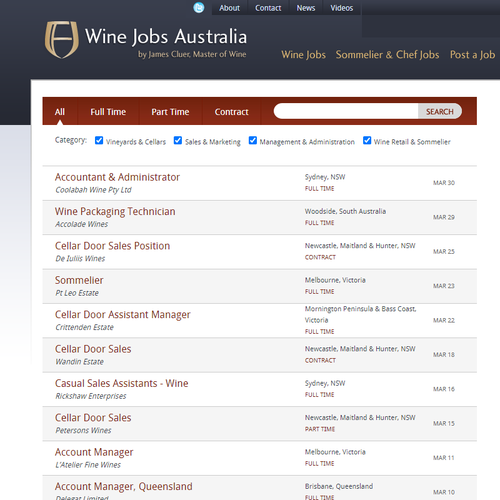Click the MAR 30 date entry
500x500 pixels.
[x=444, y=183]
